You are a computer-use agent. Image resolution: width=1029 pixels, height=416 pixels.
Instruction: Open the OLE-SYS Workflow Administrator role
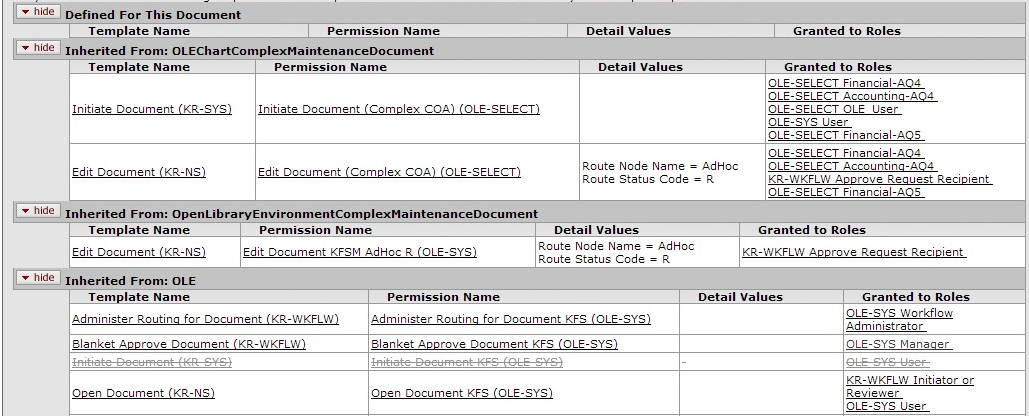tap(899, 320)
